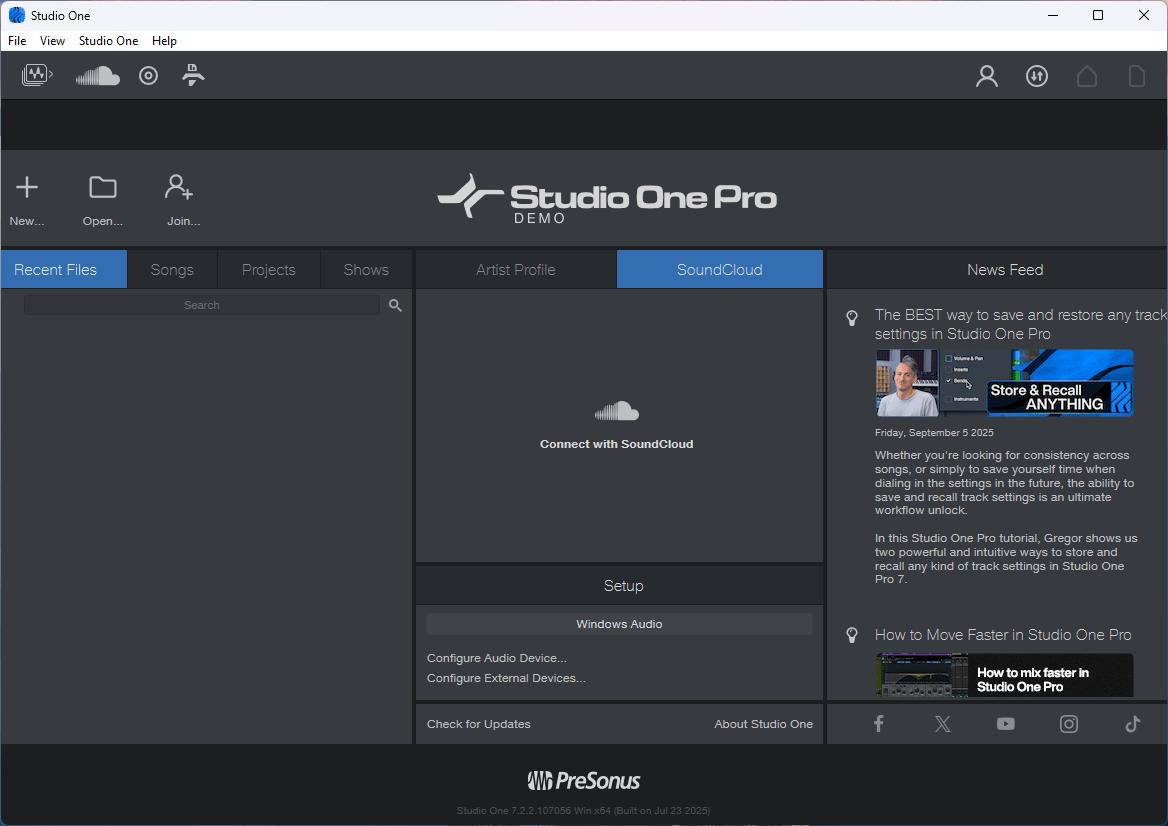The height and width of the screenshot is (826, 1168).
Task: Open the Facebook social icon
Action: point(879,724)
